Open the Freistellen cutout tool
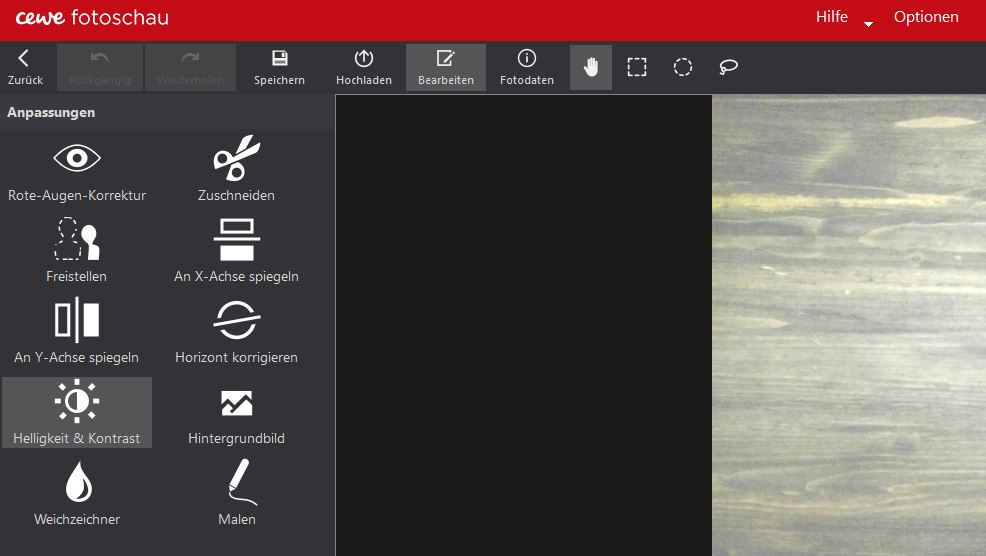This screenshot has width=986, height=556. tap(77, 250)
